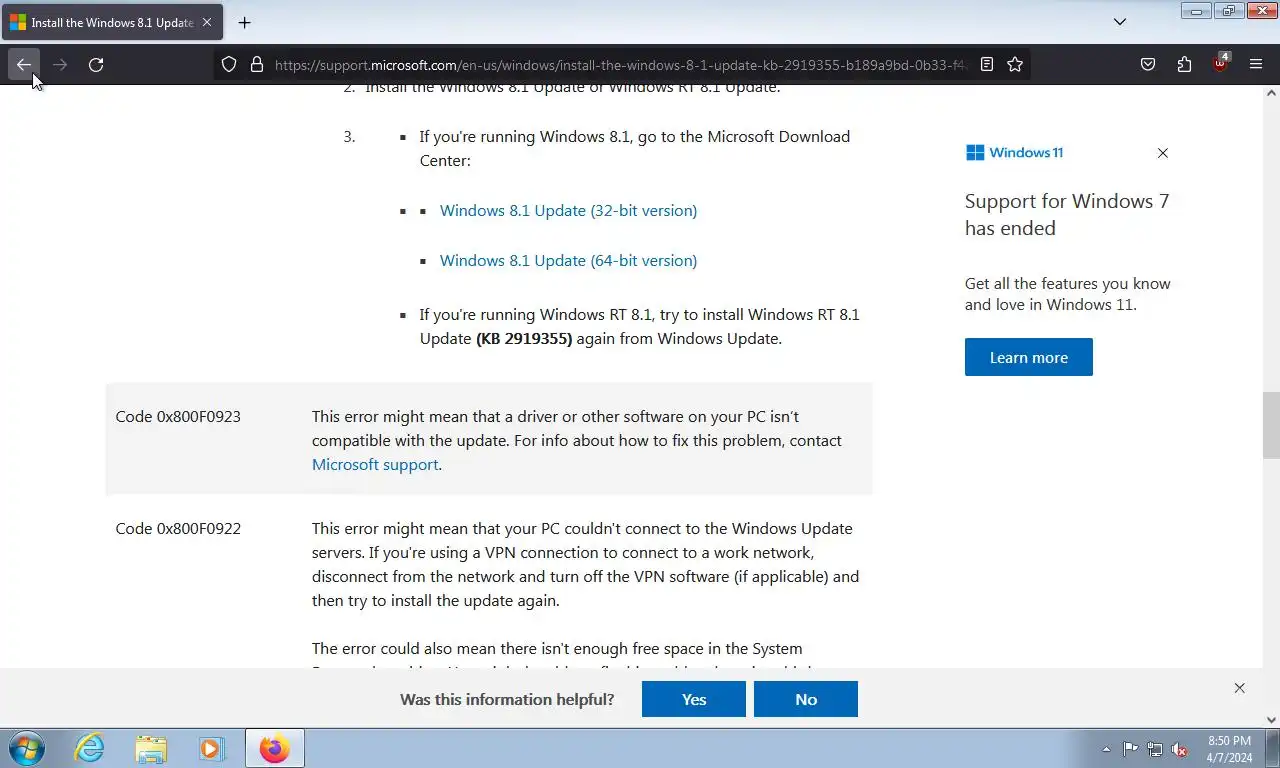
Task: Go back to the previous page
Action: 24,64
